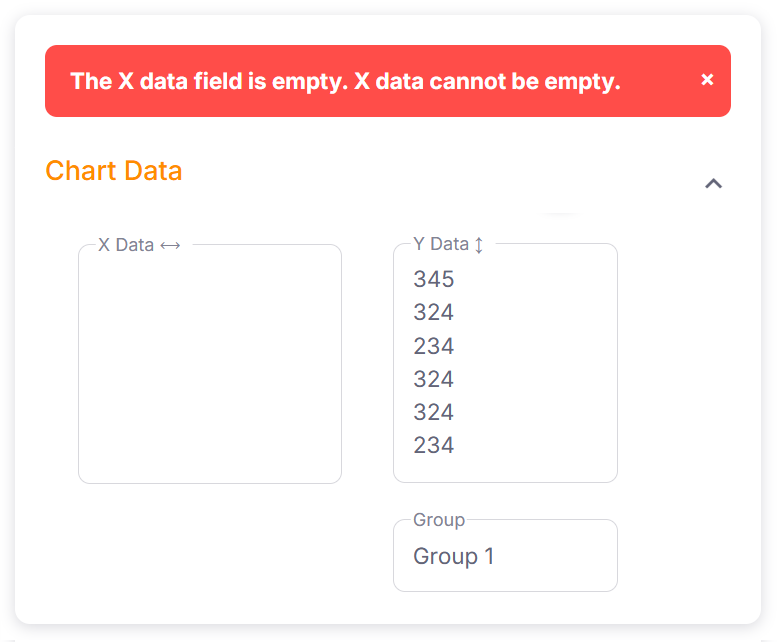Viewport: 777px width, 642px height.
Task: Click the Group field label
Action: point(439,520)
